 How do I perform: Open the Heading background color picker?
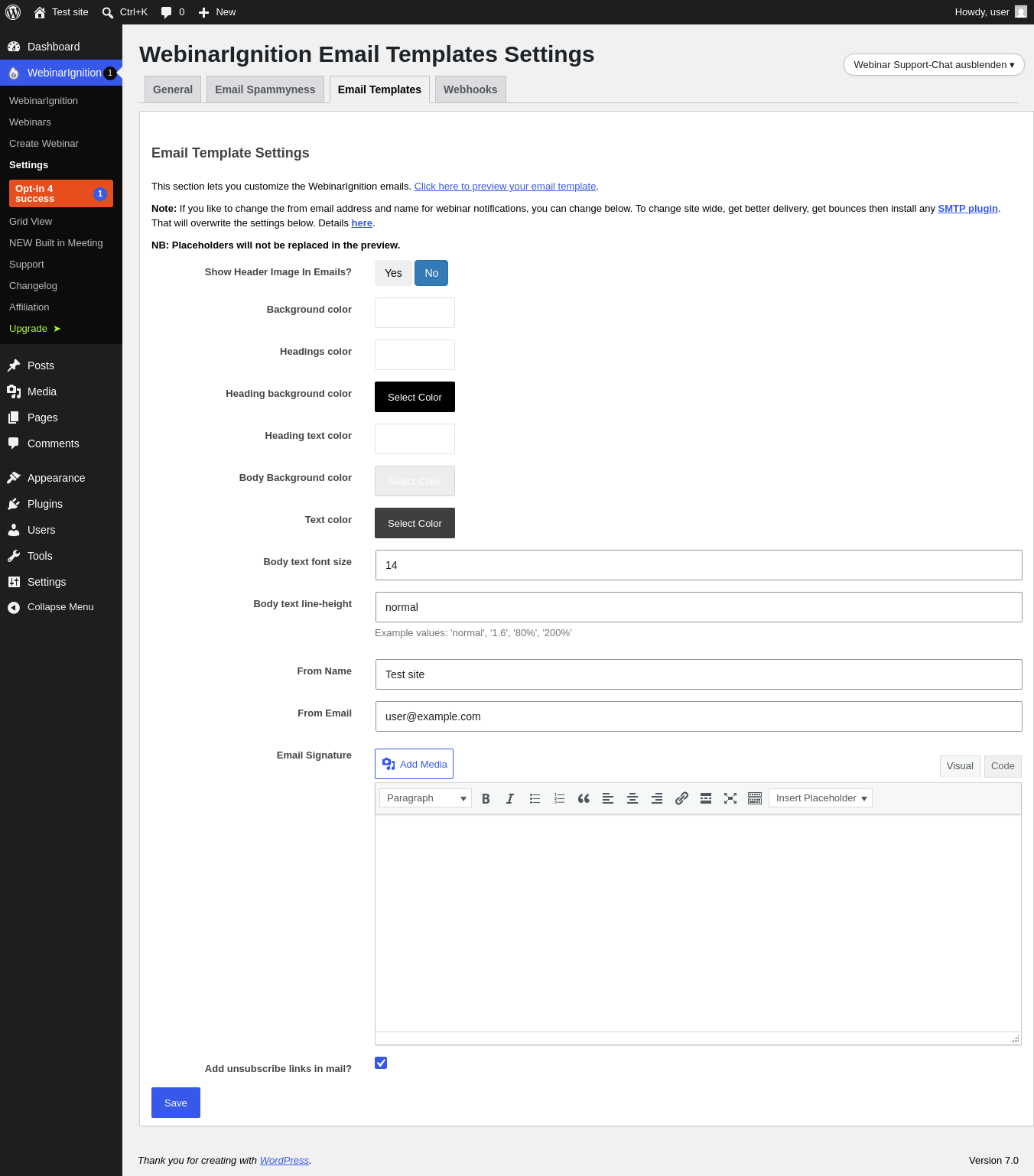(x=415, y=397)
